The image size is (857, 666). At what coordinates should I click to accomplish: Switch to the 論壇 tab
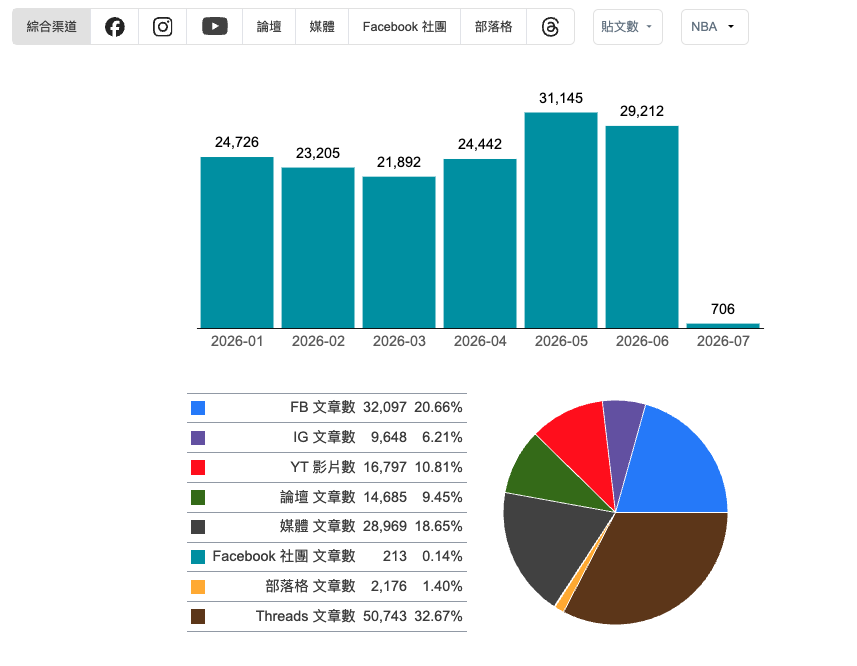(x=269, y=27)
